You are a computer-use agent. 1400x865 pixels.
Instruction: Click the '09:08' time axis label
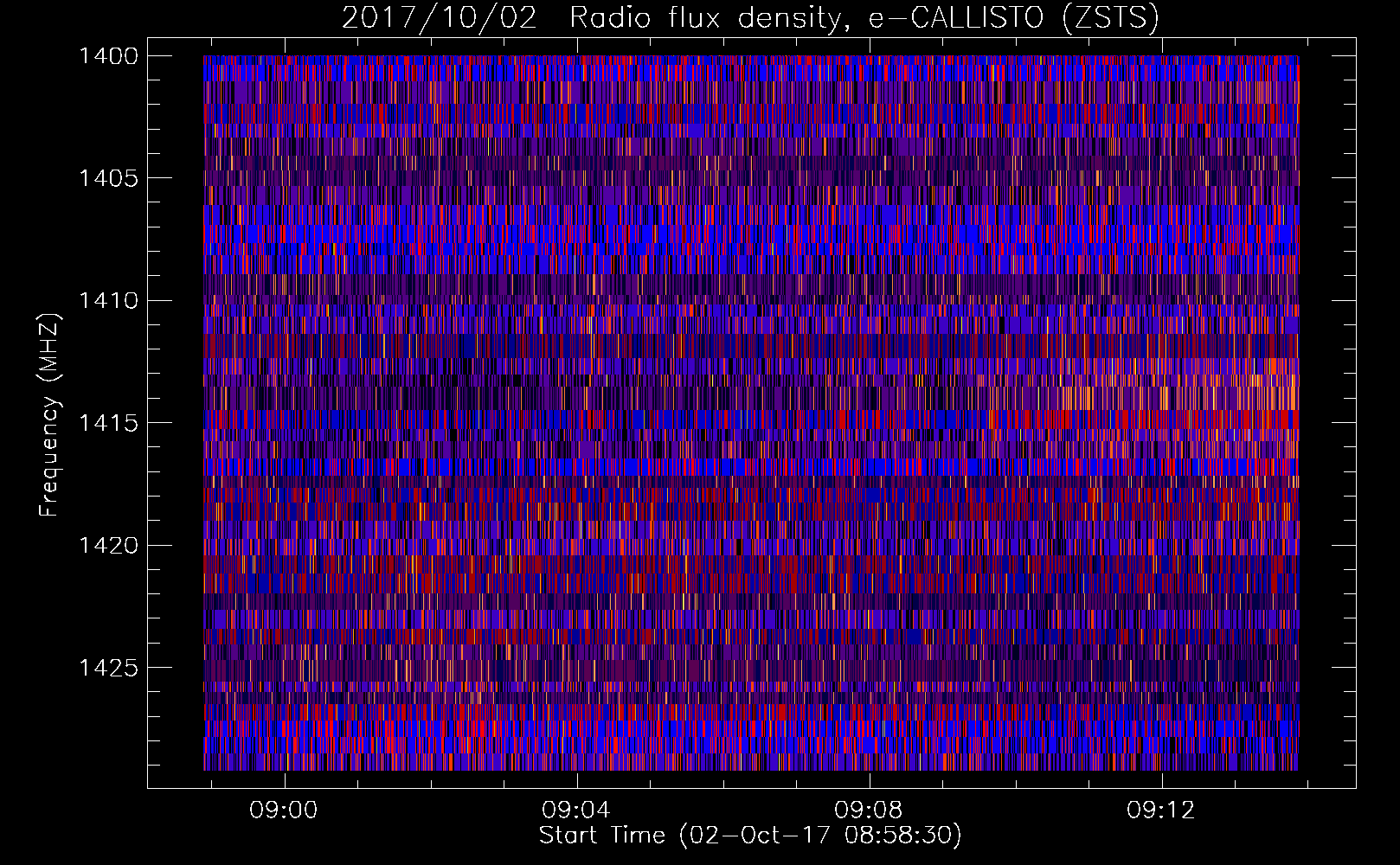pyautogui.click(x=869, y=811)
